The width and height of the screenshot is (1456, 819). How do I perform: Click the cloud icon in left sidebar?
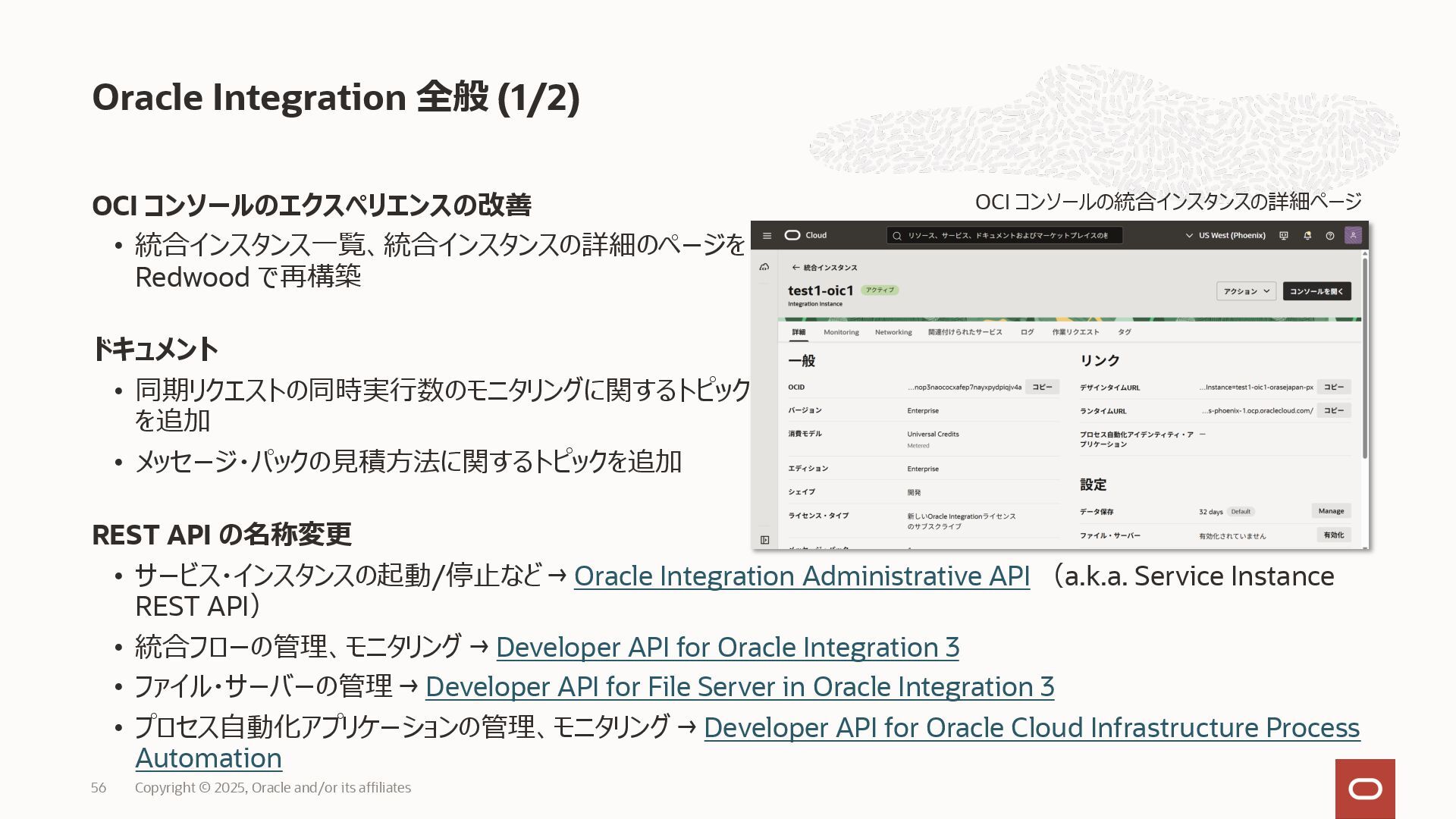pos(764,267)
